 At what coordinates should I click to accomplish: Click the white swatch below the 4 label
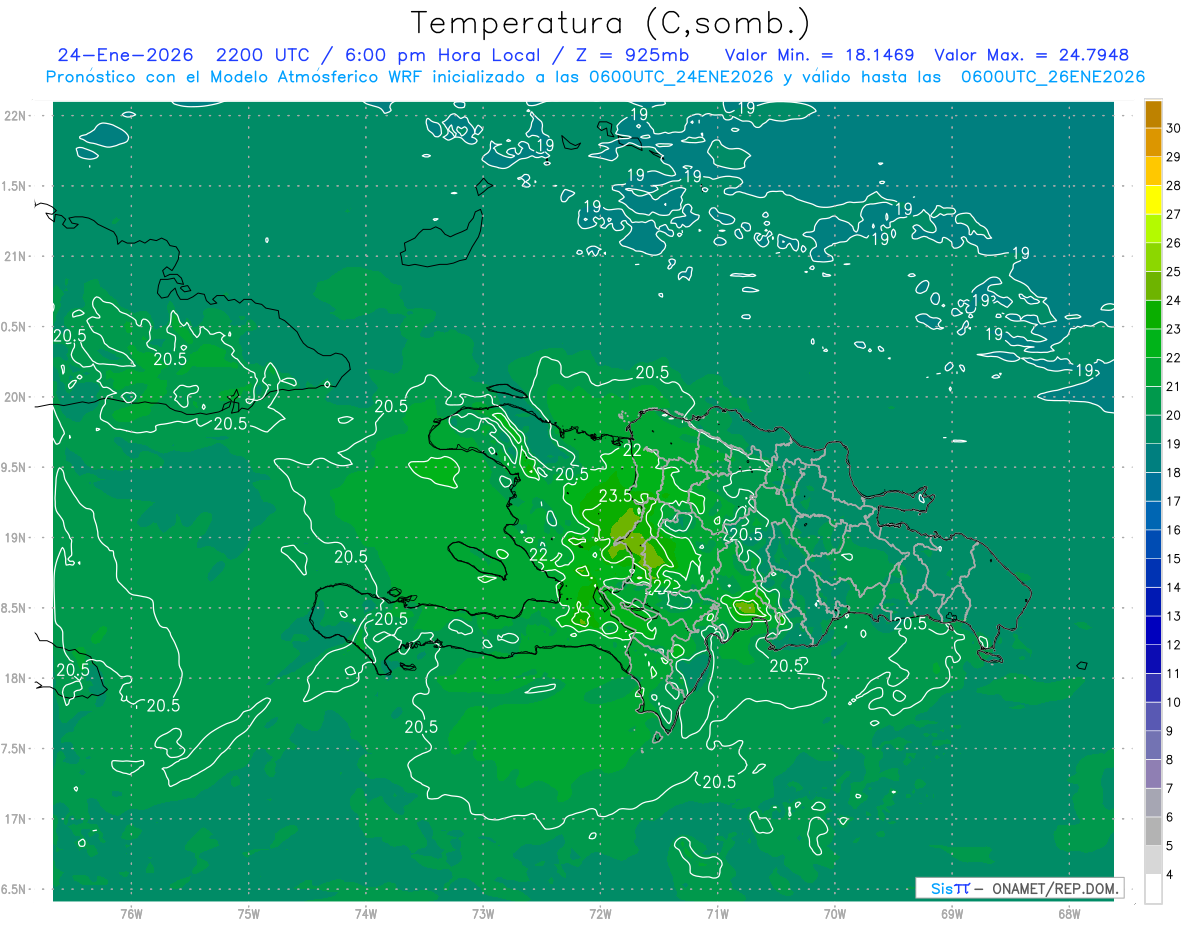[x=1153, y=889]
